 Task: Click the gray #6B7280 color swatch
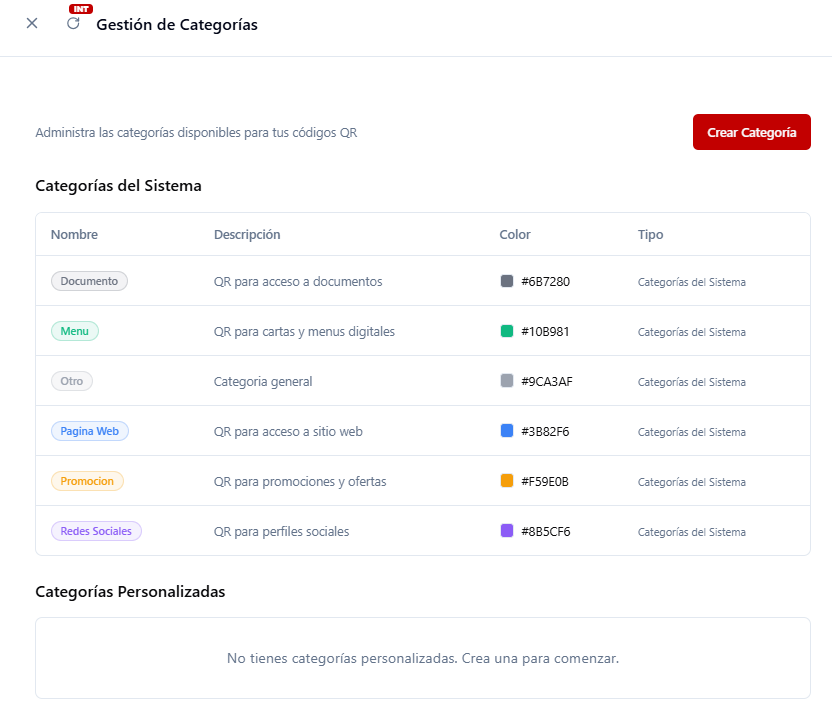tap(507, 281)
